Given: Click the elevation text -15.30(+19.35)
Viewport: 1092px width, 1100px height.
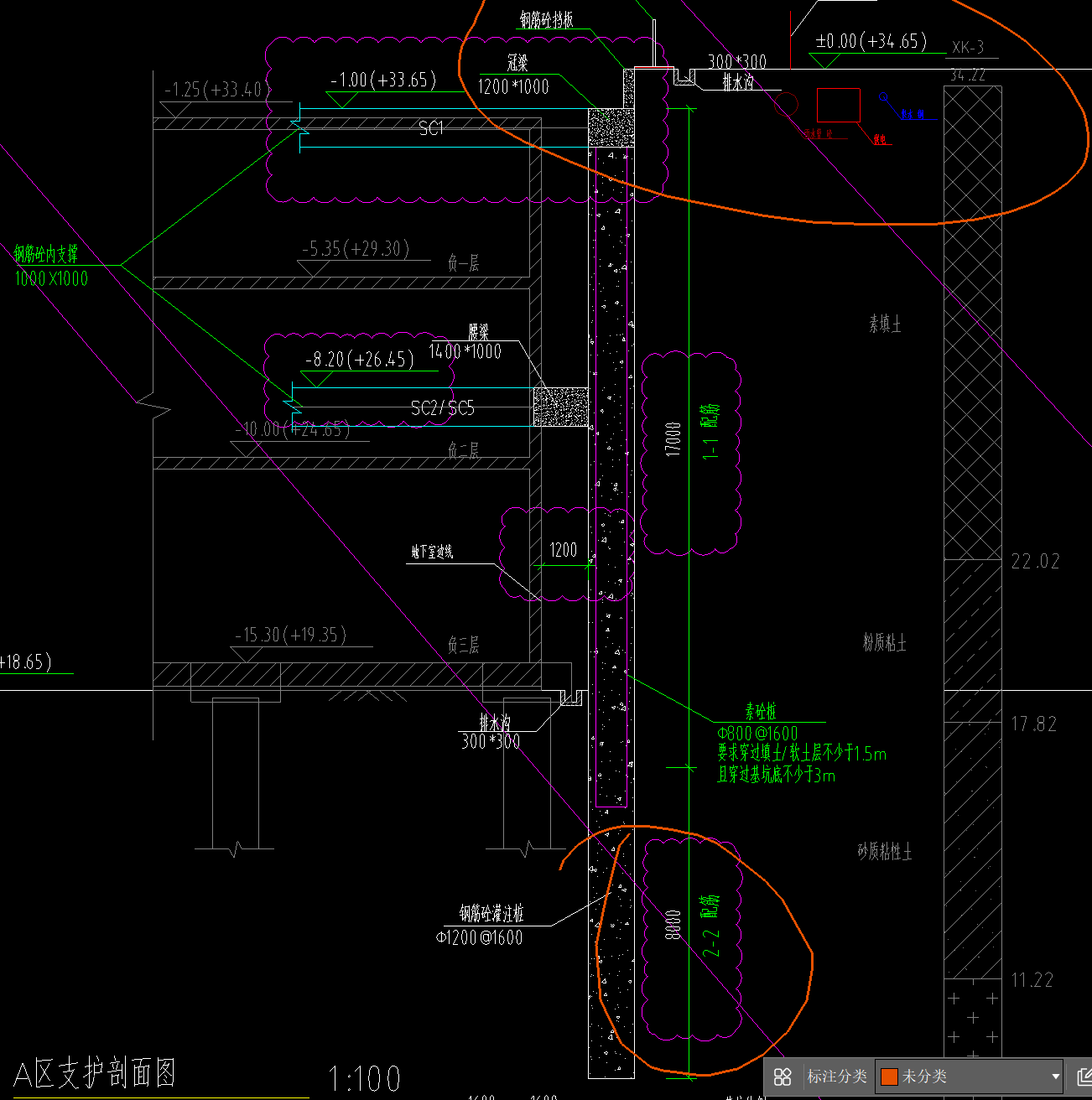Looking at the screenshot, I should 290,635.
